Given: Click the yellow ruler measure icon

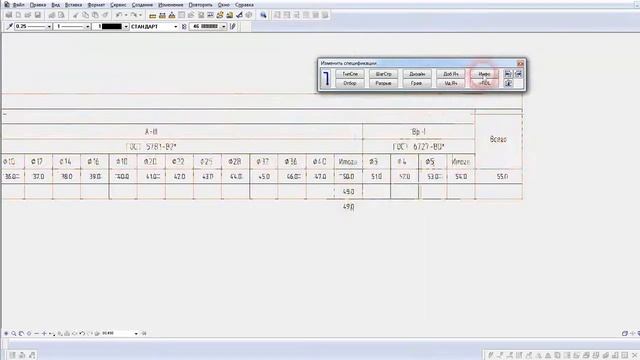Looking at the screenshot, I should 153,16.
